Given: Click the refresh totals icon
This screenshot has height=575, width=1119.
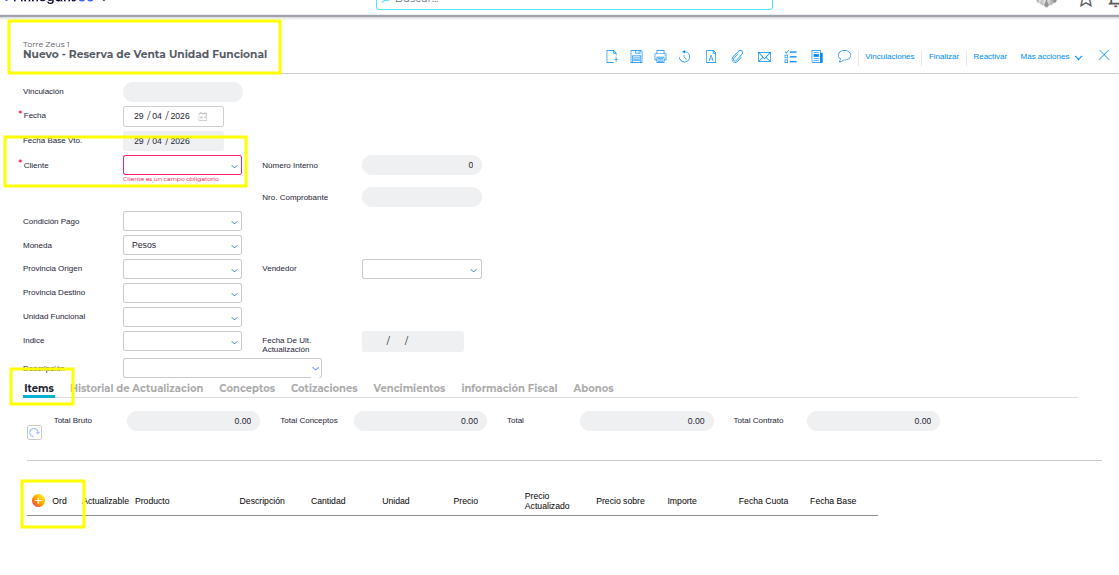Looking at the screenshot, I should (x=34, y=432).
